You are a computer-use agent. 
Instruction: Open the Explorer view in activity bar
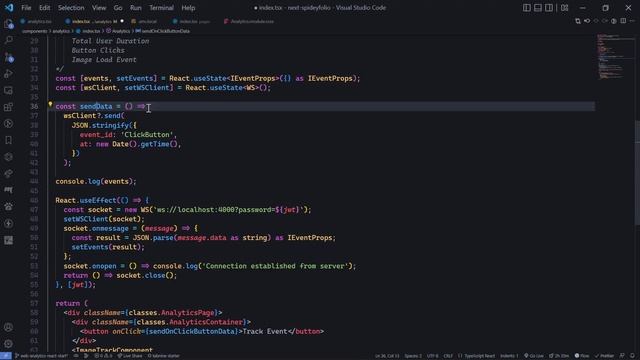[9, 24]
